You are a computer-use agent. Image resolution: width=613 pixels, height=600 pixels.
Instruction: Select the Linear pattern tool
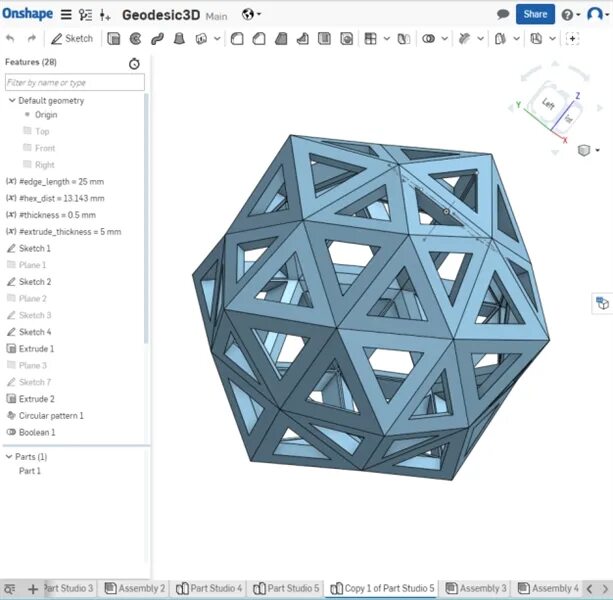click(x=370, y=39)
